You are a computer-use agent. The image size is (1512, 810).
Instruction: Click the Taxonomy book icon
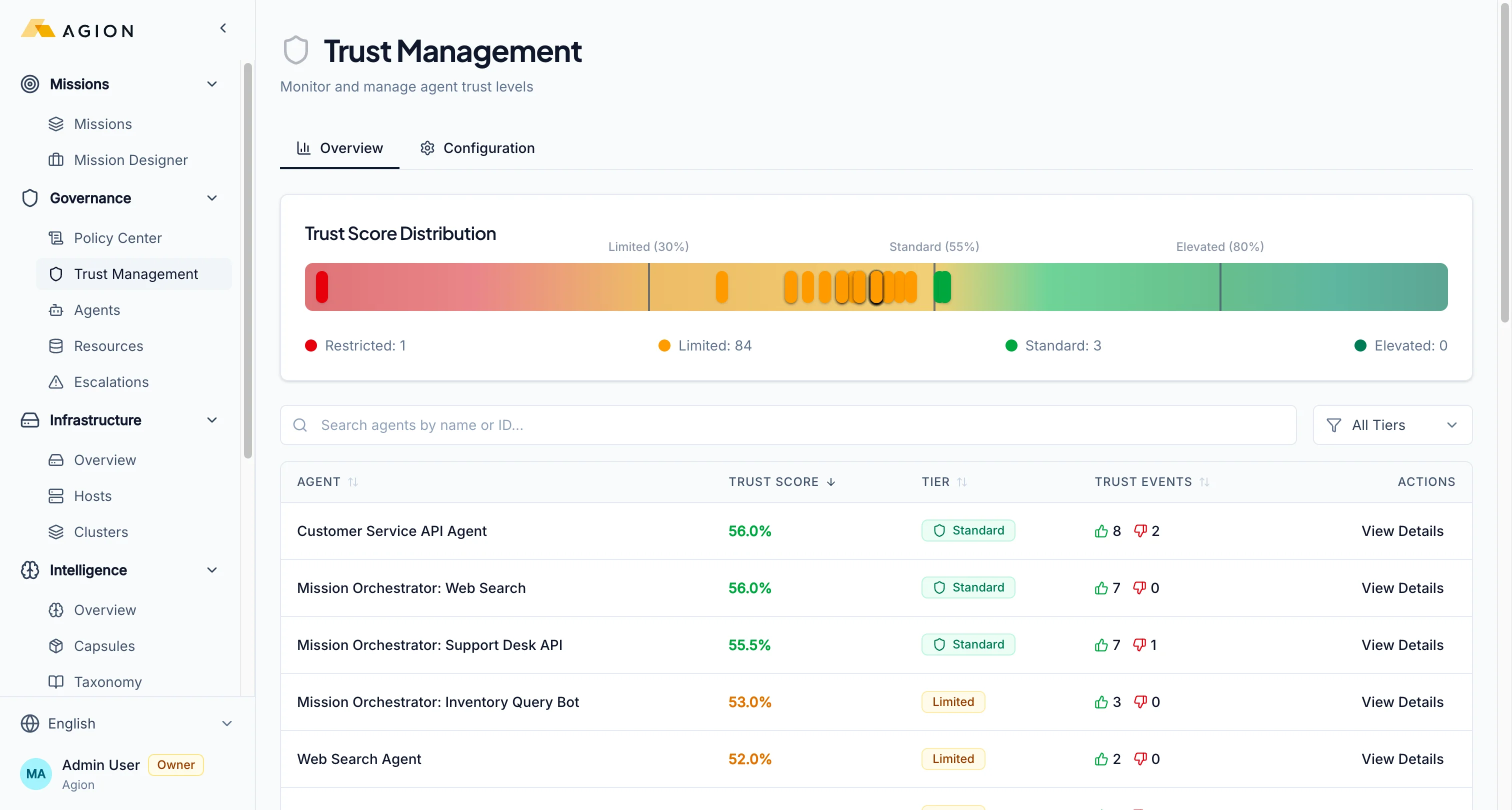coord(56,681)
